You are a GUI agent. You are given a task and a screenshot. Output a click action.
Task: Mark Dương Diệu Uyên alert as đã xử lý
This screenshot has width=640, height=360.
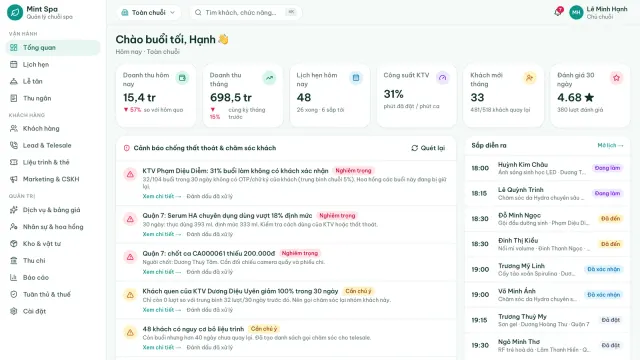209,310
